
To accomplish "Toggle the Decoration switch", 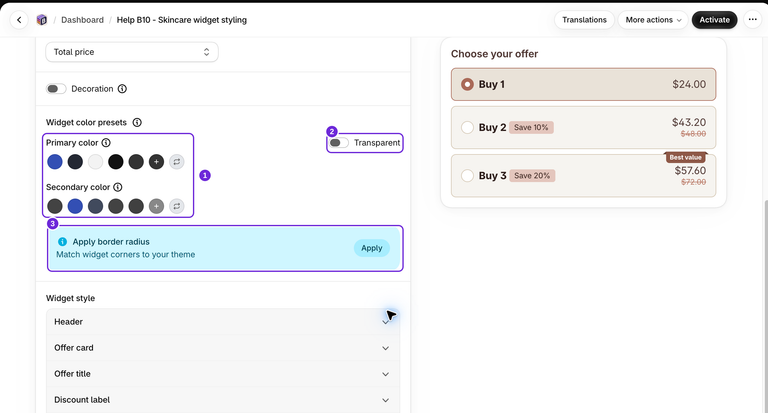I will point(56,89).
